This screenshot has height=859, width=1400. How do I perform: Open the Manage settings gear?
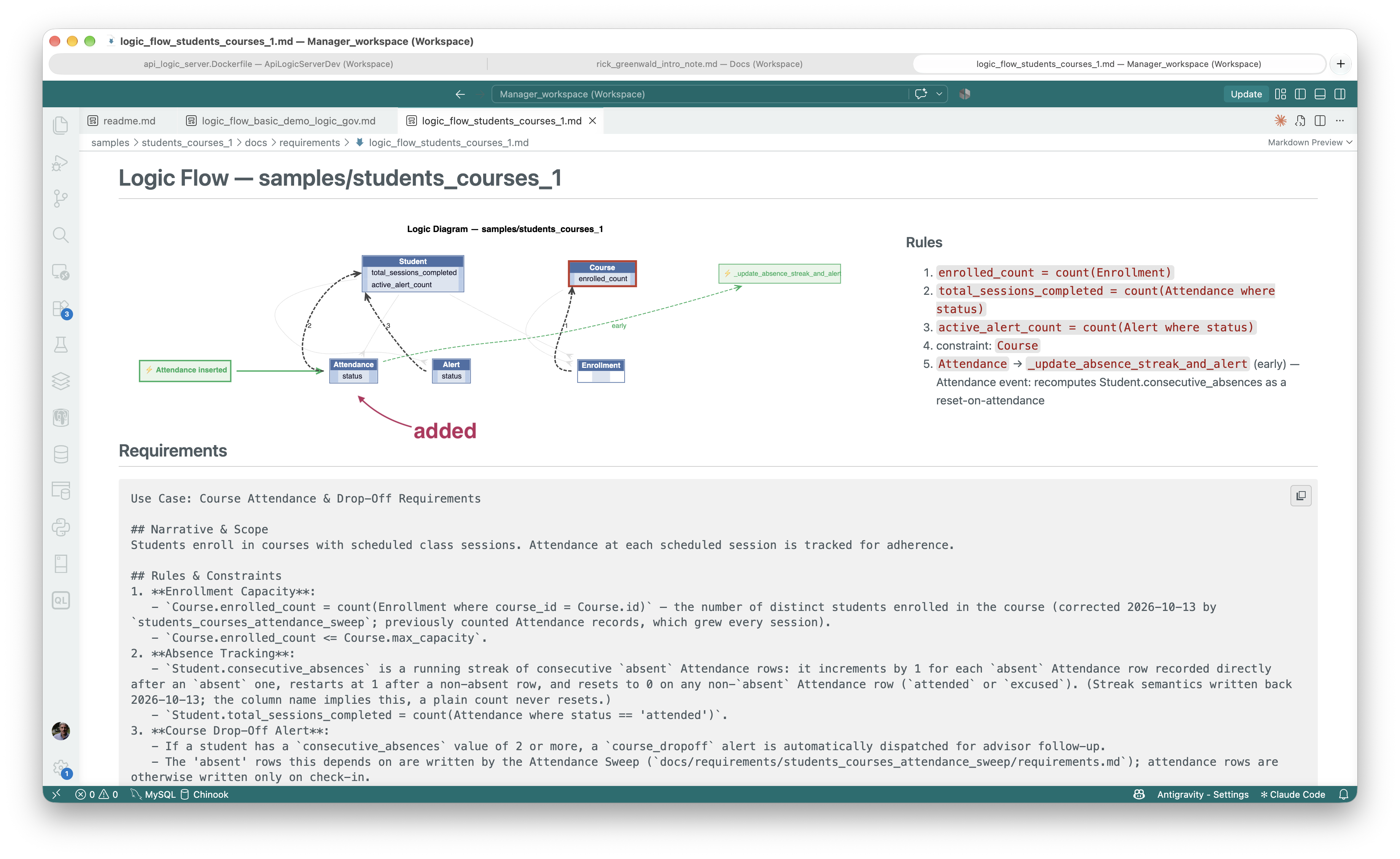[61, 768]
